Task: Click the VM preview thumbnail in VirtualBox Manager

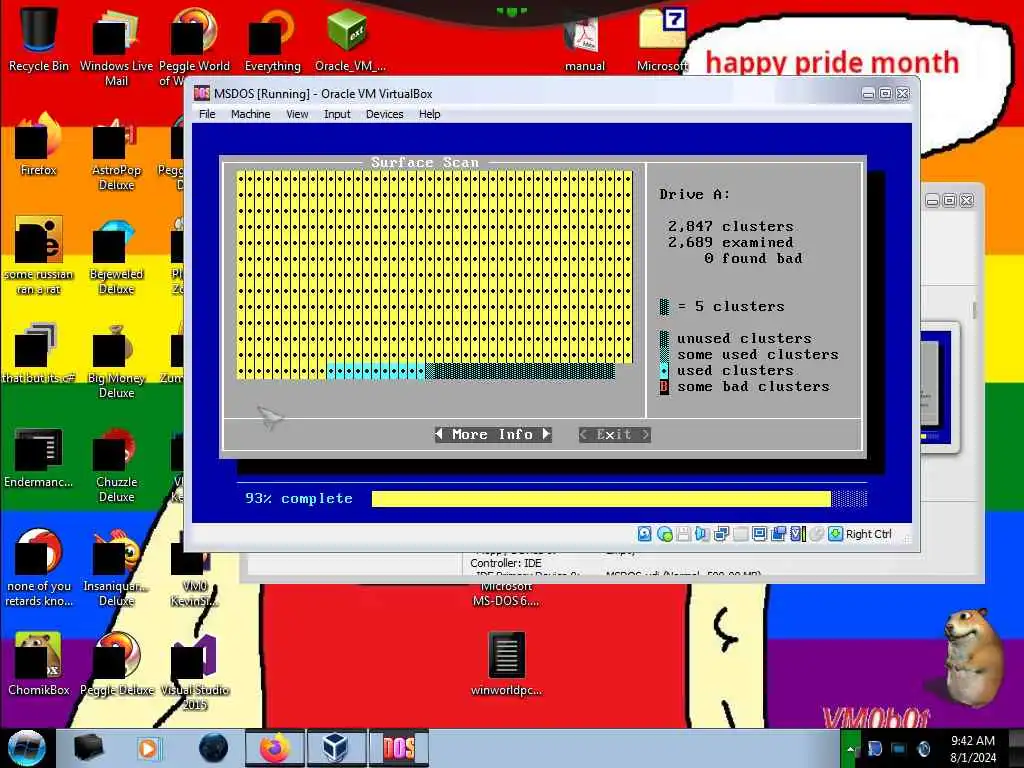Action: [x=939, y=387]
